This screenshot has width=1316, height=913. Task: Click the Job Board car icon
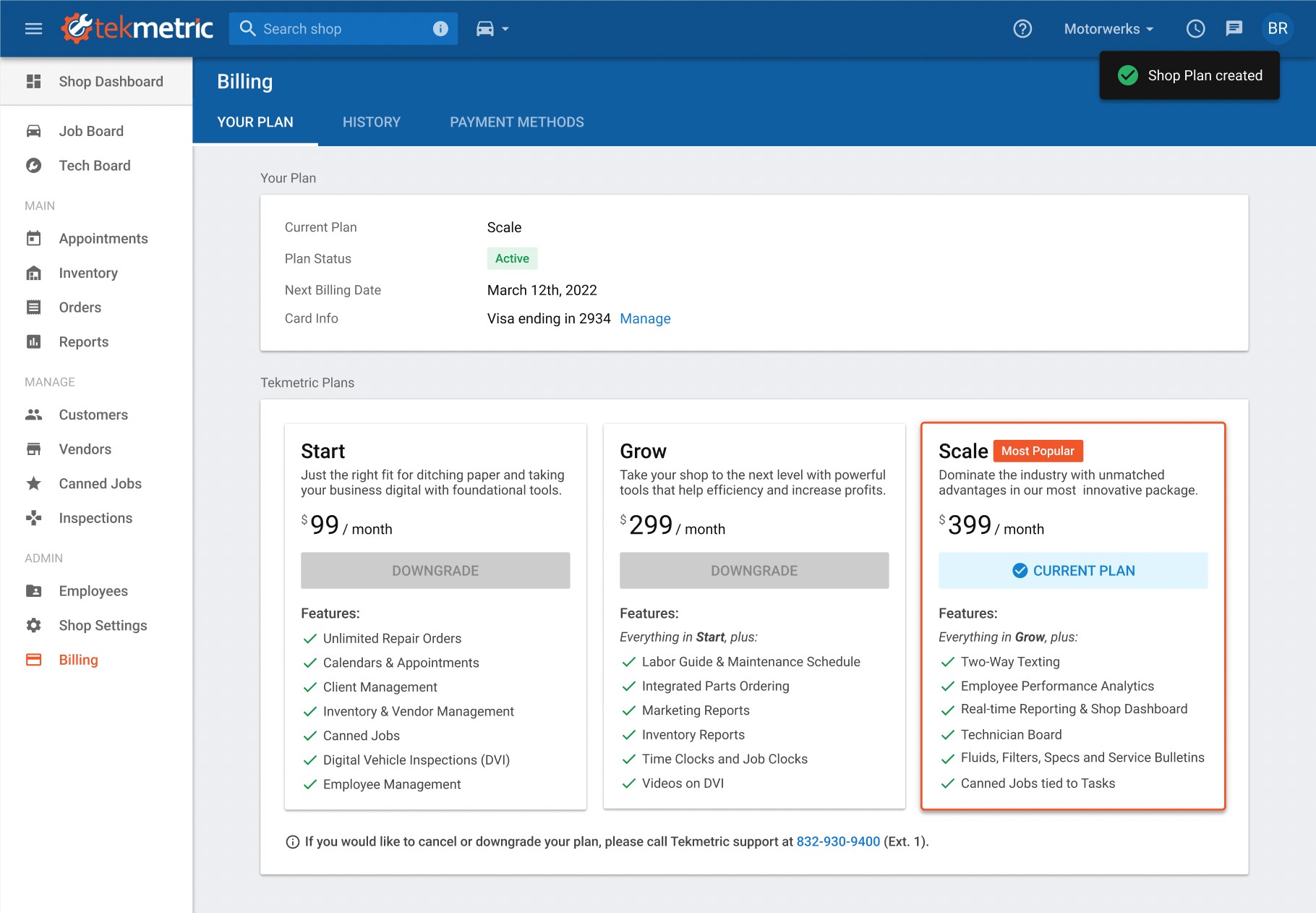coord(33,131)
